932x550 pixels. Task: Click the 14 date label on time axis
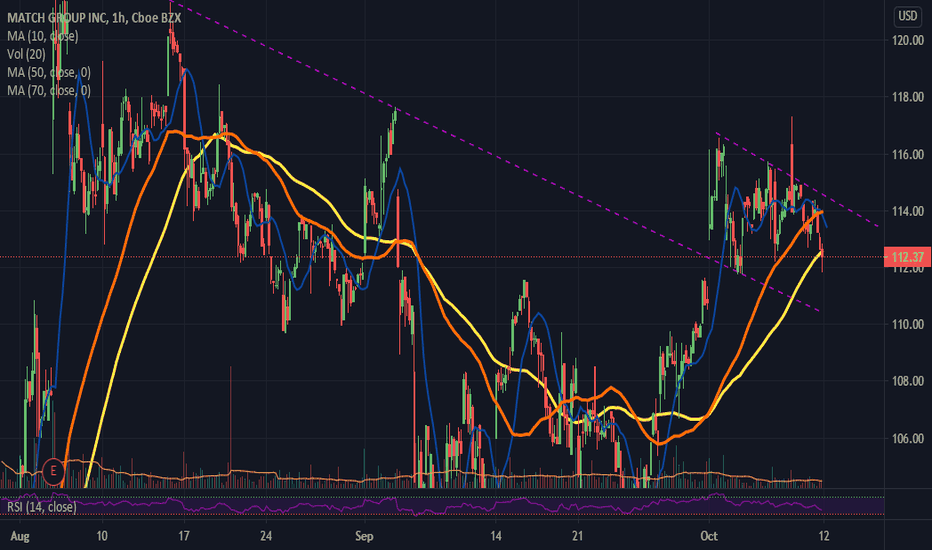(x=496, y=536)
